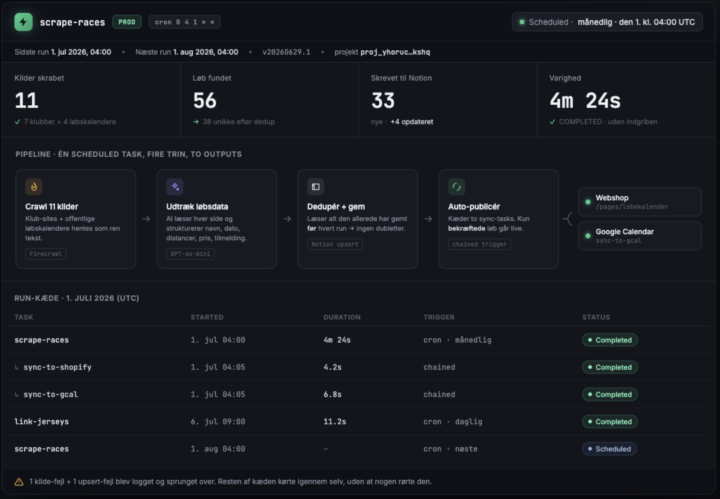Click the version v20260629.1 text
Screen dimensions: 720x499
tap(286, 52)
